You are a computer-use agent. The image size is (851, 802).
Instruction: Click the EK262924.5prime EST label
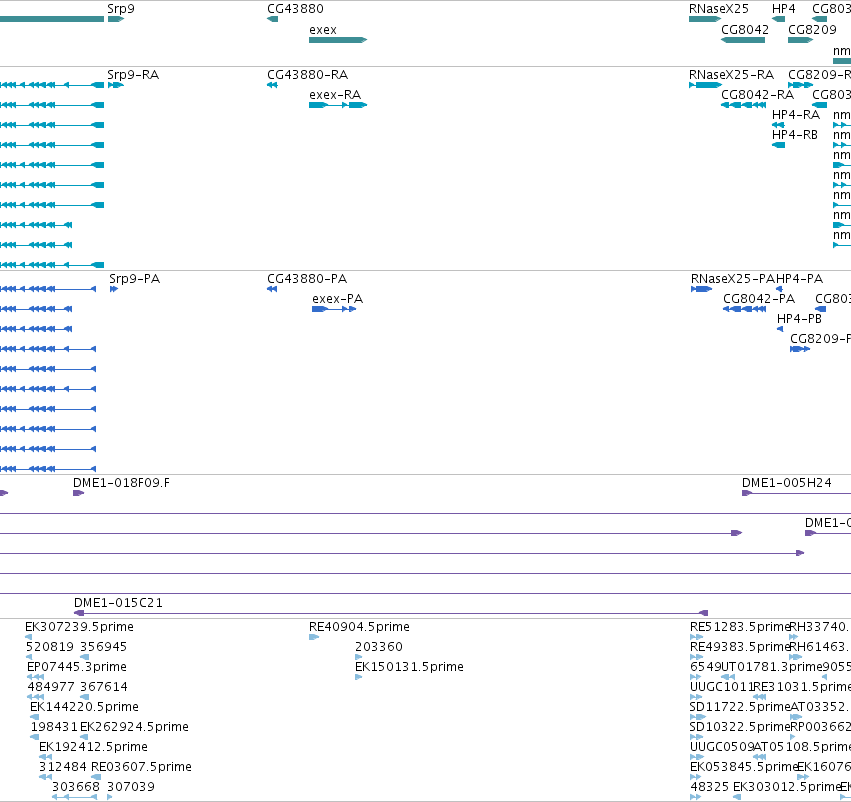coord(134,727)
